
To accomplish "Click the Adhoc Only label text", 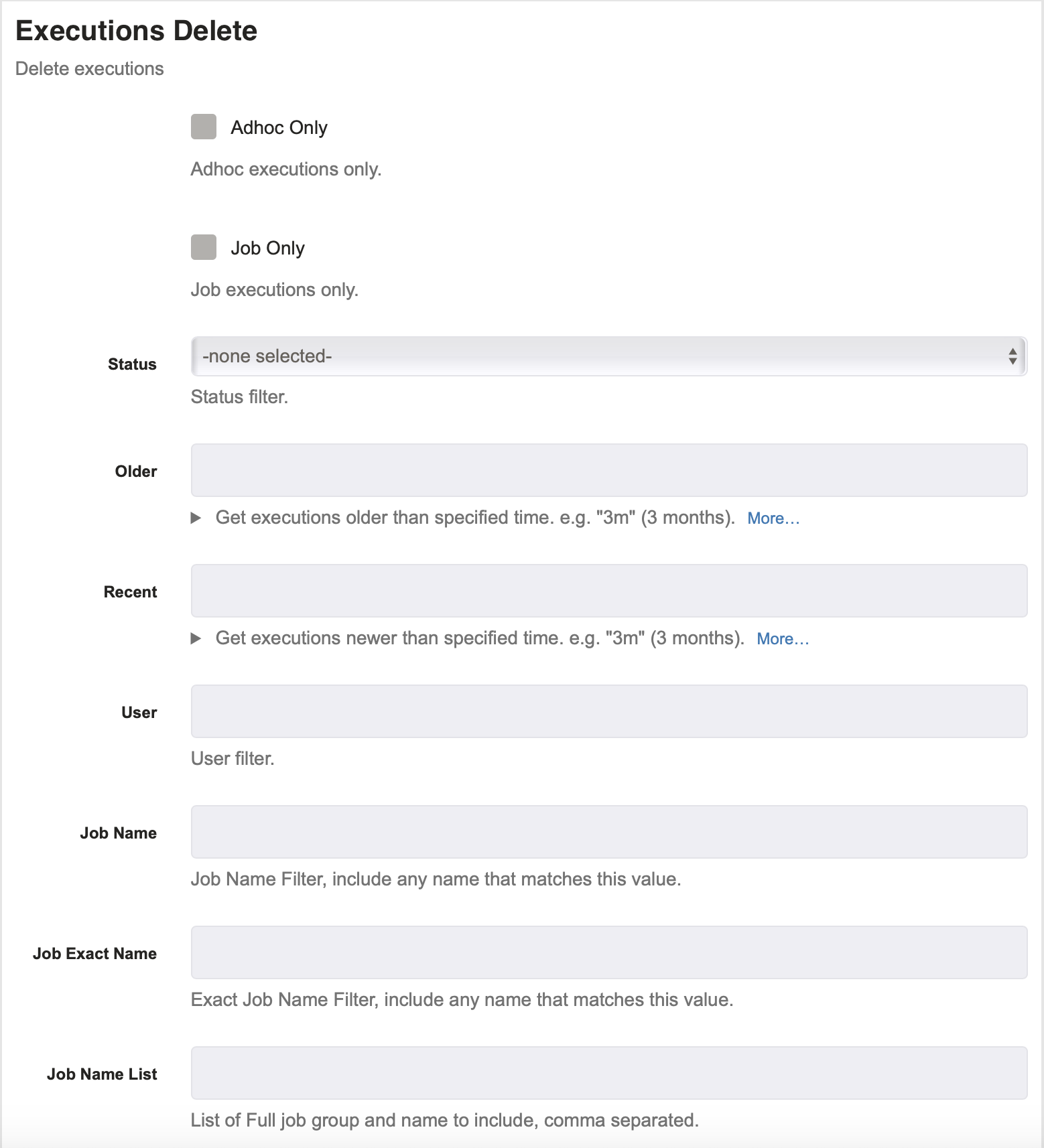I will 279,127.
